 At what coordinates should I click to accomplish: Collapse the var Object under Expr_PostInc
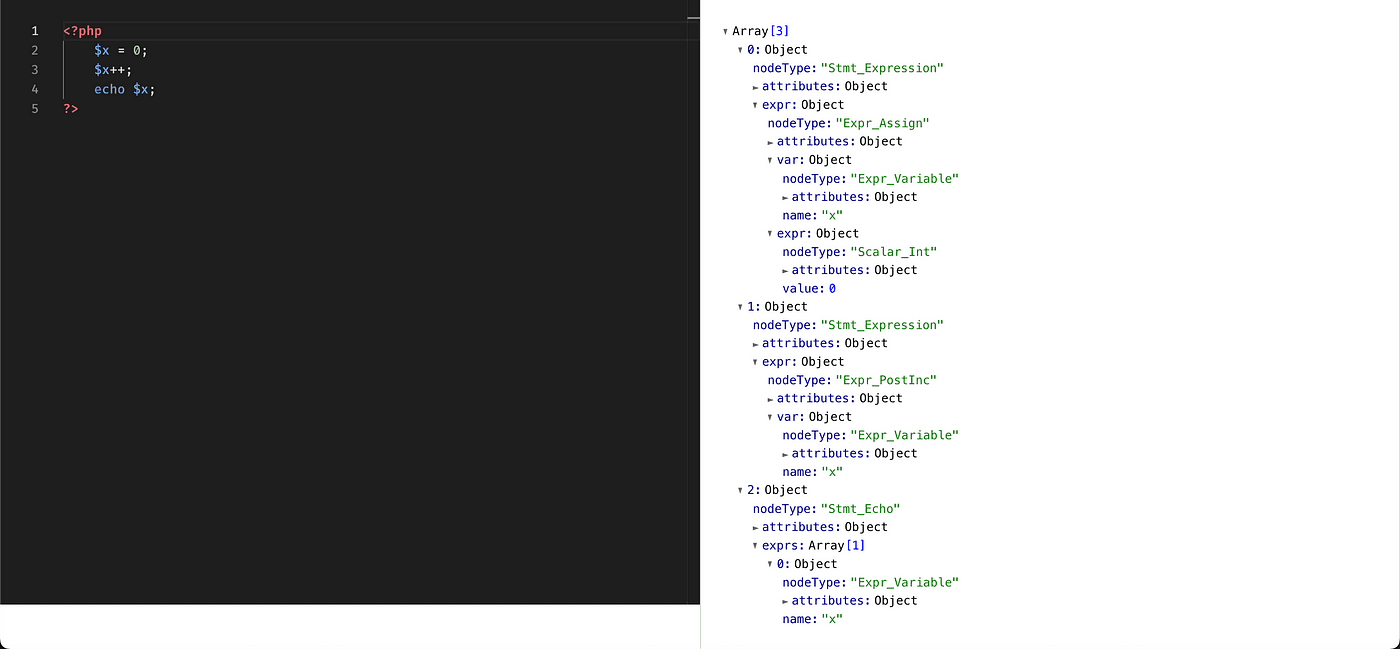768,416
